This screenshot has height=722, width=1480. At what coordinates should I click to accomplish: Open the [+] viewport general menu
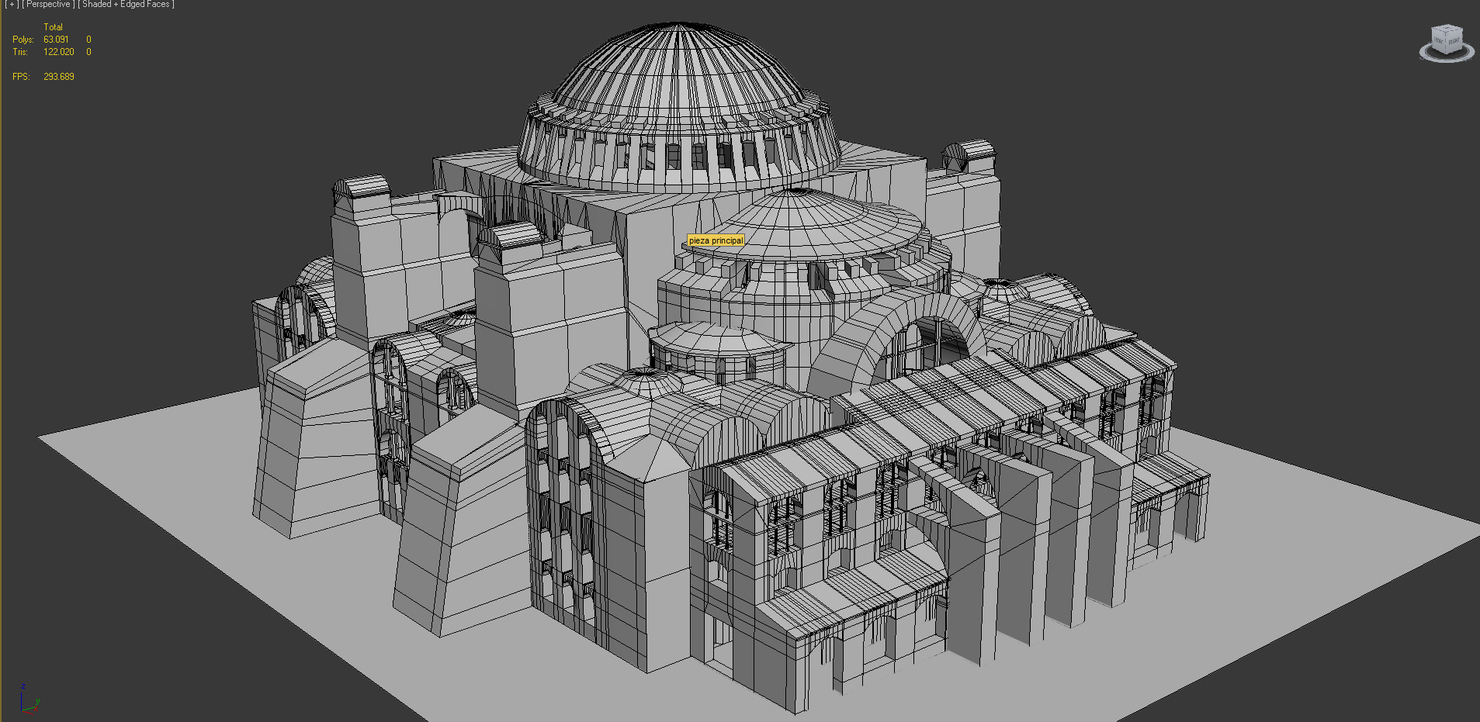(x=11, y=4)
